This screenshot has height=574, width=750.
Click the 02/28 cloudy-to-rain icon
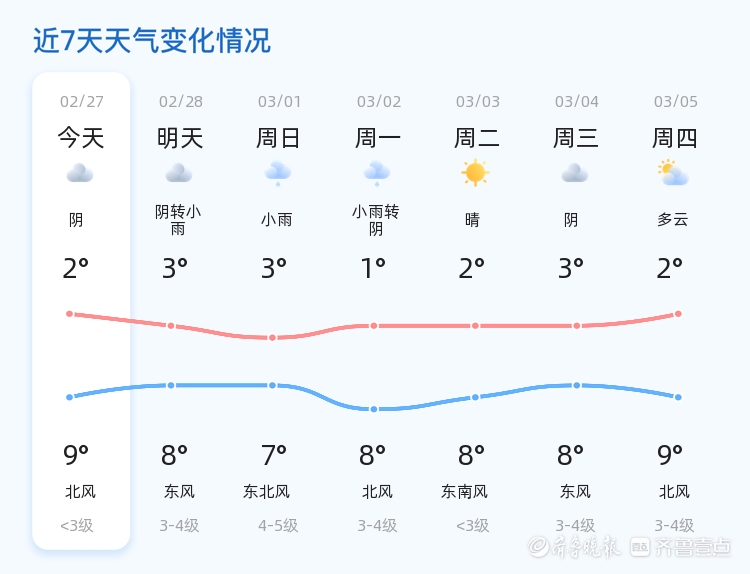[x=179, y=174]
